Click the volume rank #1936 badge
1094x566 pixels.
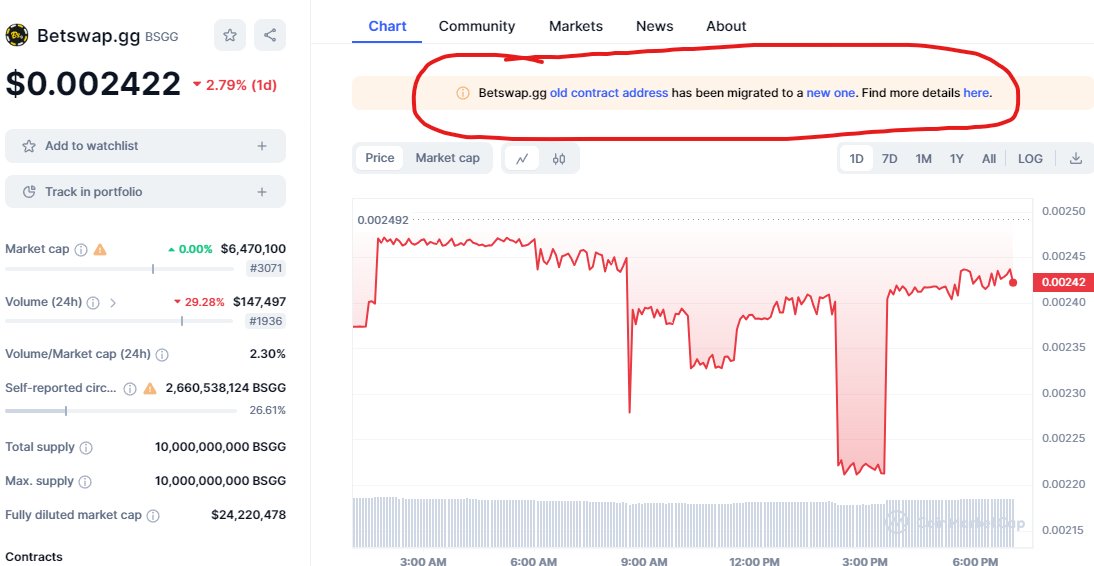266,321
